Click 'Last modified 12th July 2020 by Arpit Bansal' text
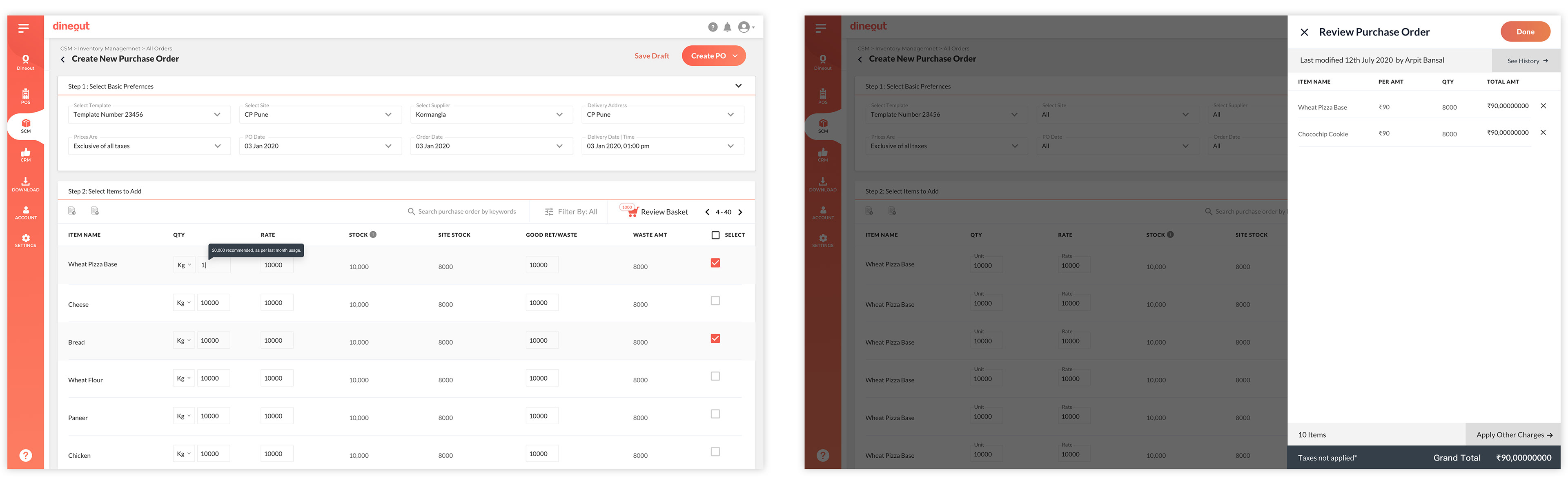This screenshot has height=483, width=1568. click(x=1372, y=60)
